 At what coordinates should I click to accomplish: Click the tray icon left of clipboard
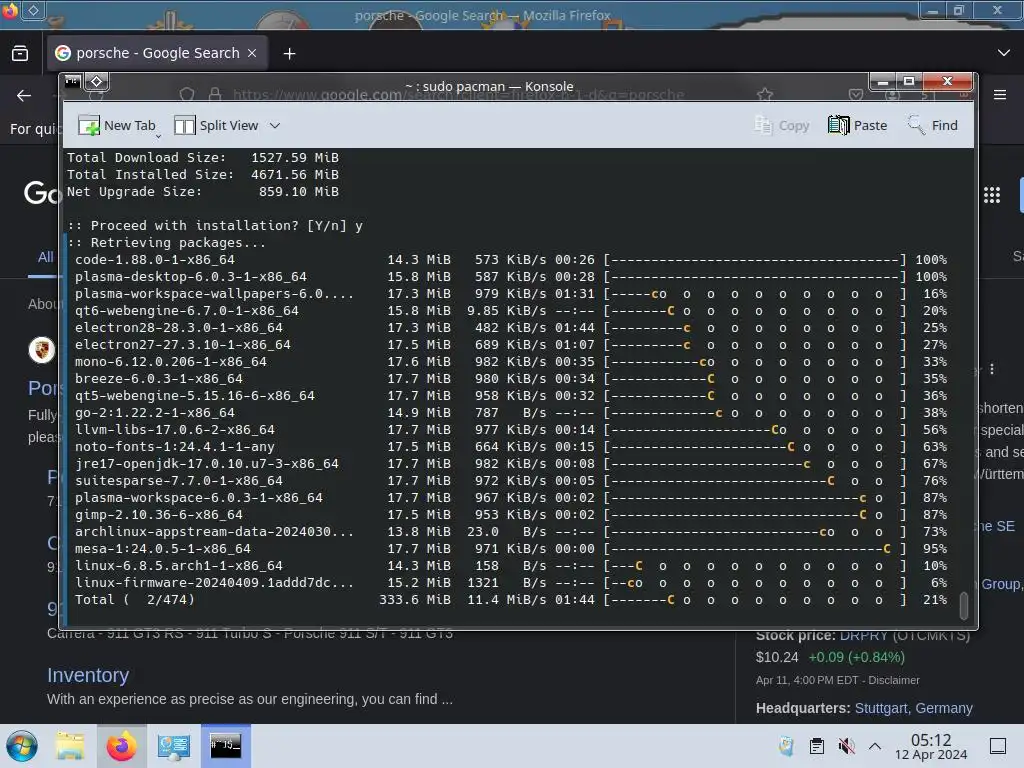coord(786,746)
